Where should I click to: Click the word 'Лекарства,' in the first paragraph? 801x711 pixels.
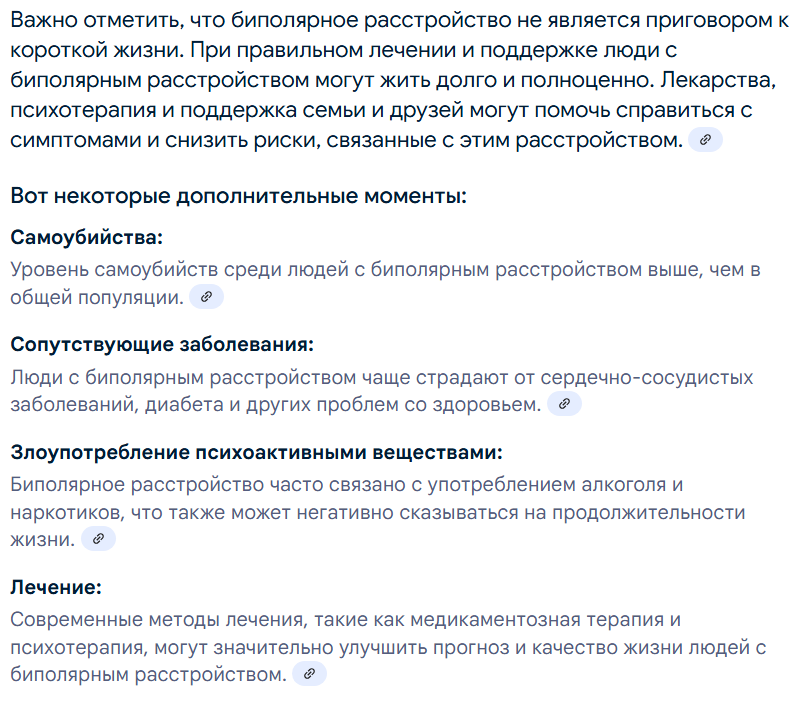(x=718, y=80)
